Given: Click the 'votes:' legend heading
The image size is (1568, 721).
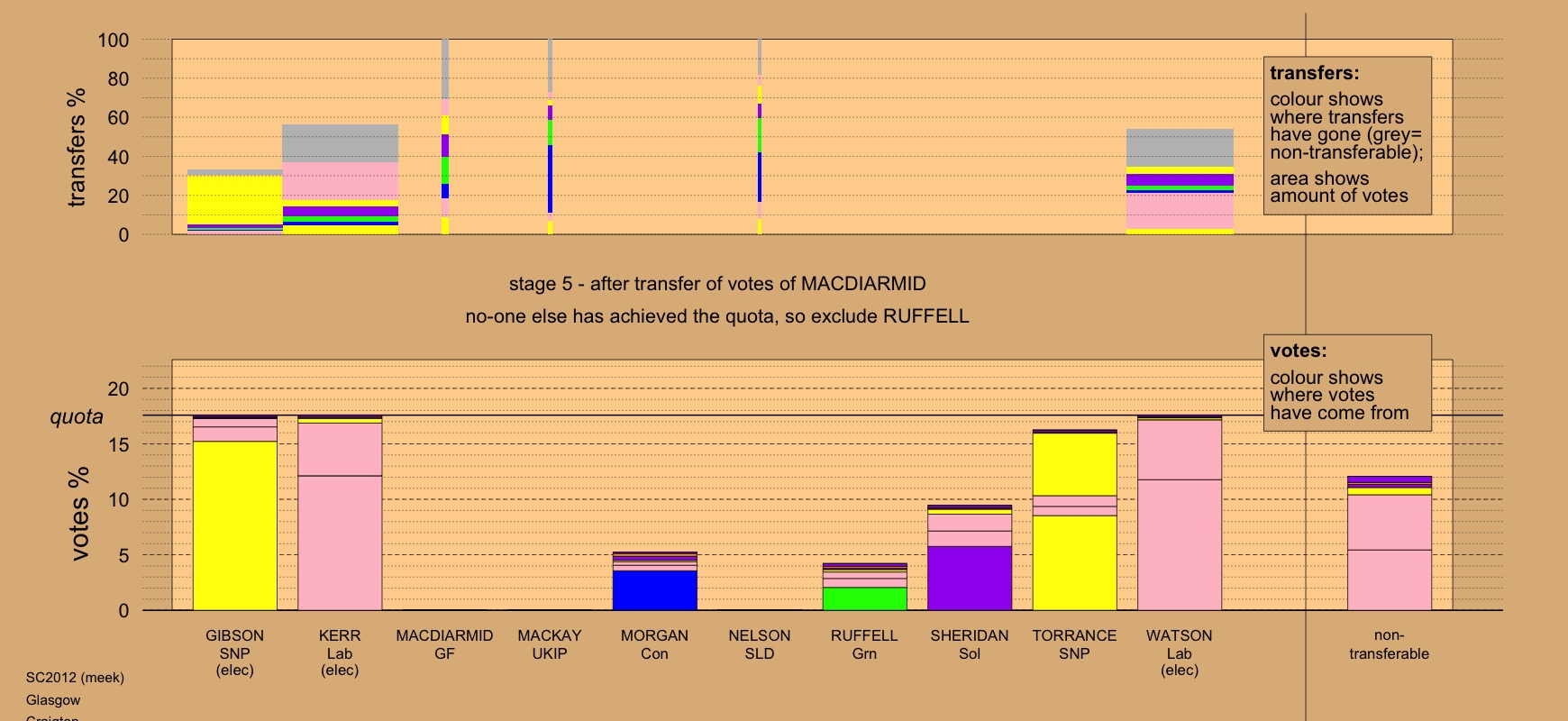Looking at the screenshot, I should click(x=1299, y=351).
